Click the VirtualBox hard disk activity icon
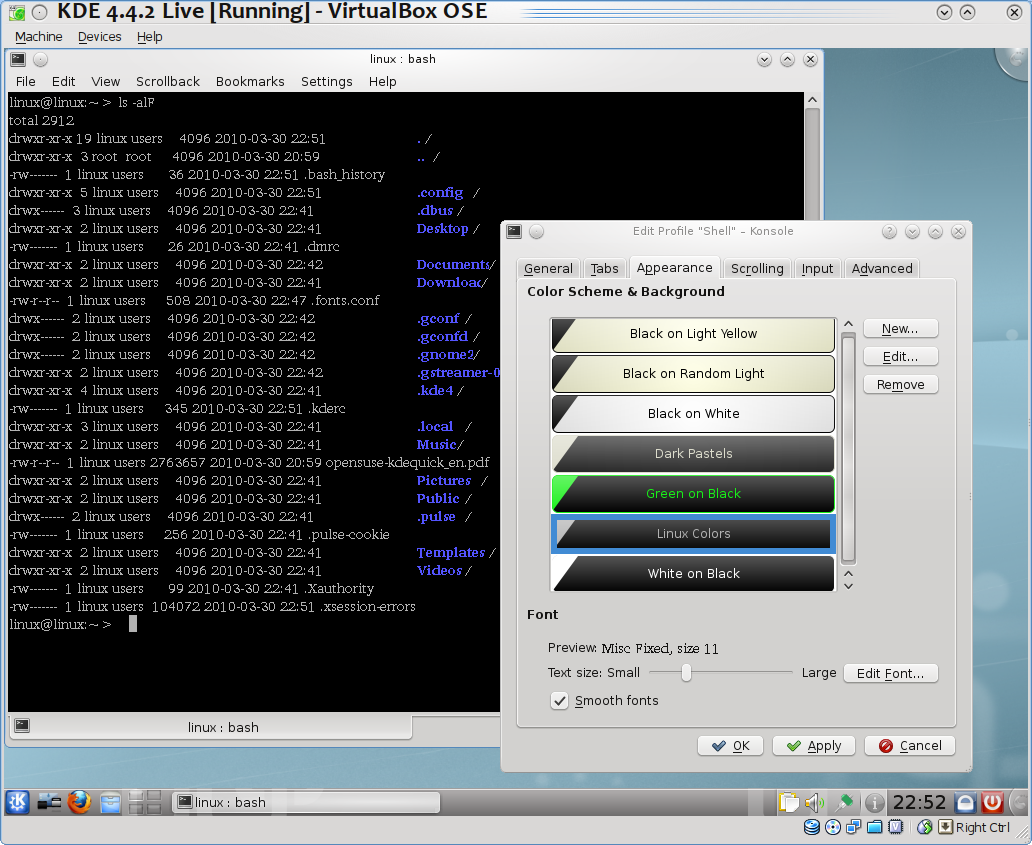The width and height of the screenshot is (1032, 845). tap(812, 827)
